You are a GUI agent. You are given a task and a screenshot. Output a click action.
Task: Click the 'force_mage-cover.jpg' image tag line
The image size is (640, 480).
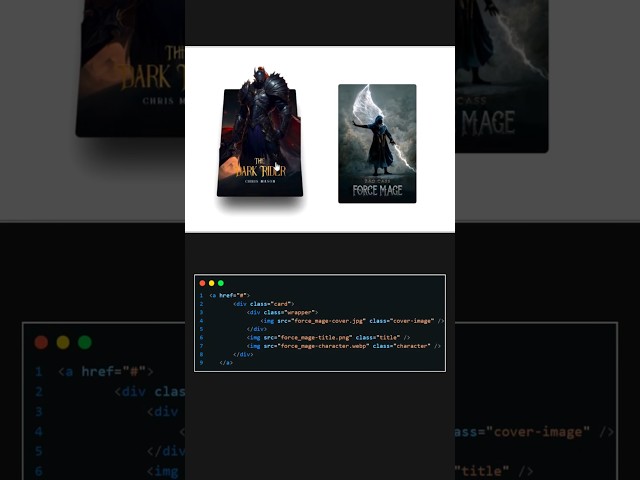tap(352, 321)
